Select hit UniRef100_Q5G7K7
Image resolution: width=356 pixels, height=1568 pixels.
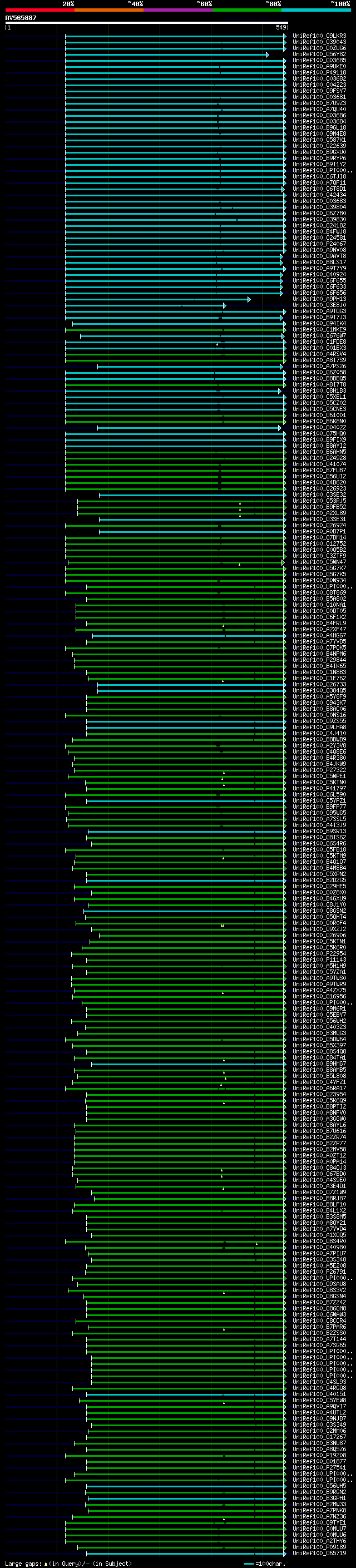point(319,568)
